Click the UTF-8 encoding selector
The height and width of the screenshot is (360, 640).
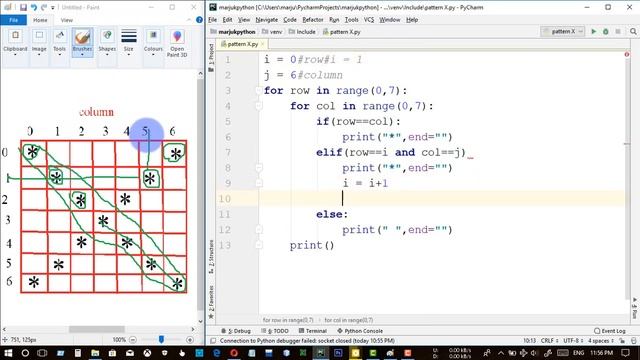pyautogui.click(x=573, y=340)
